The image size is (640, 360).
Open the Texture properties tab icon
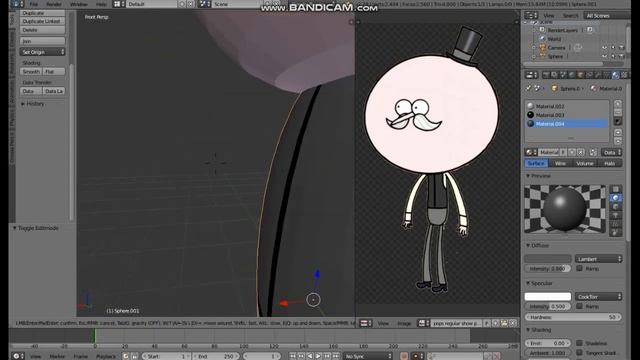[624, 75]
